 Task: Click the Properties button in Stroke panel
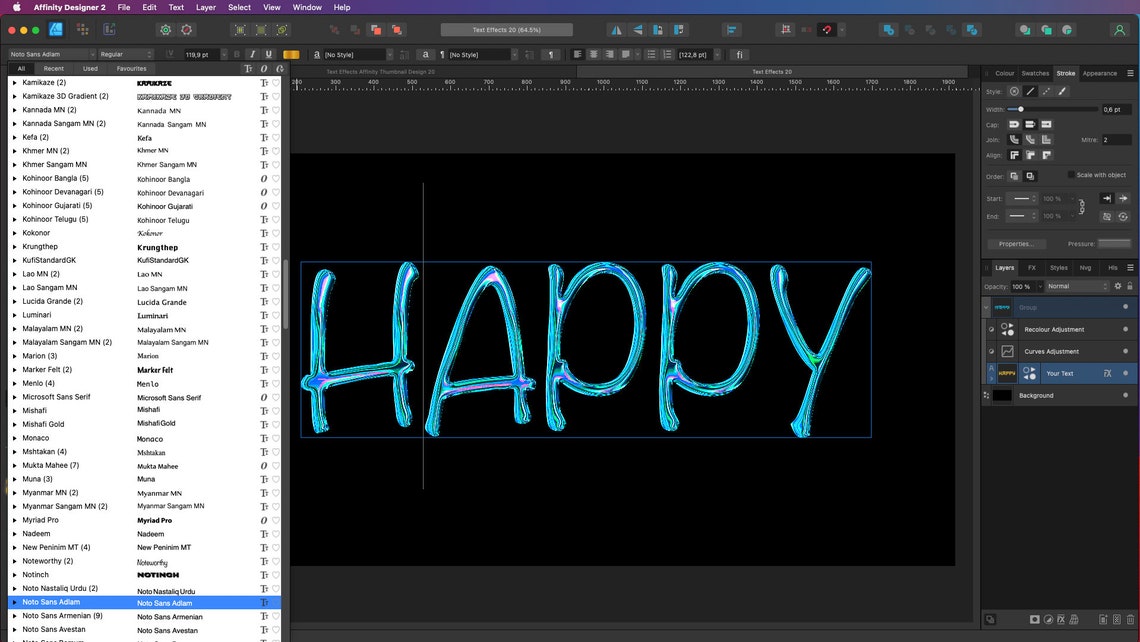tap(1016, 243)
